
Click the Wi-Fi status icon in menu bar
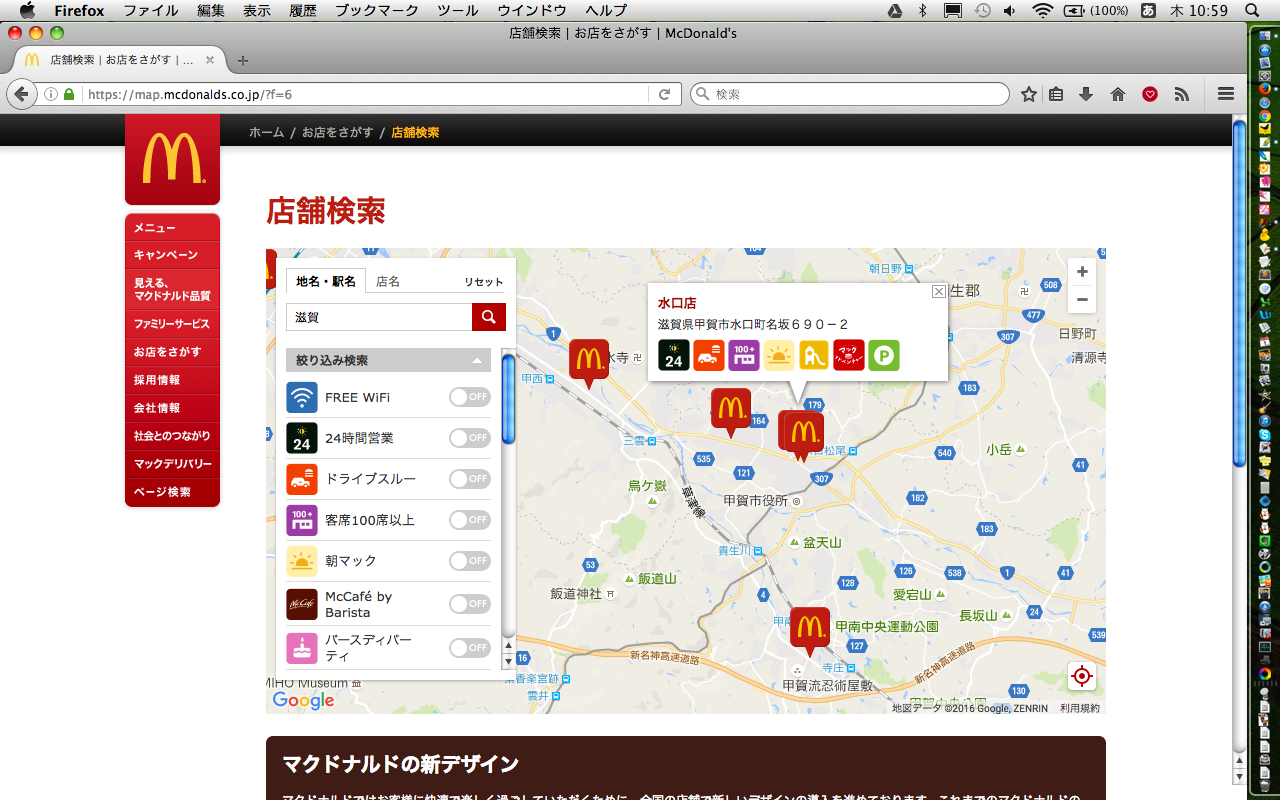1043,10
